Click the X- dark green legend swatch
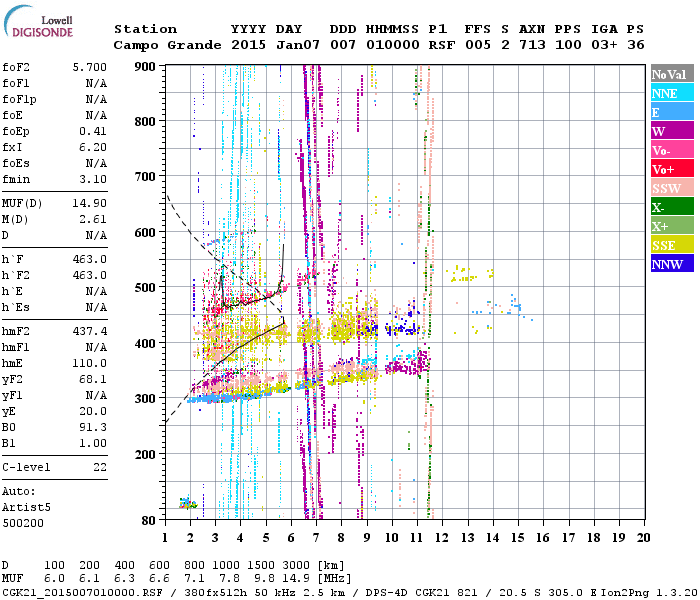700x600 pixels. tap(672, 207)
